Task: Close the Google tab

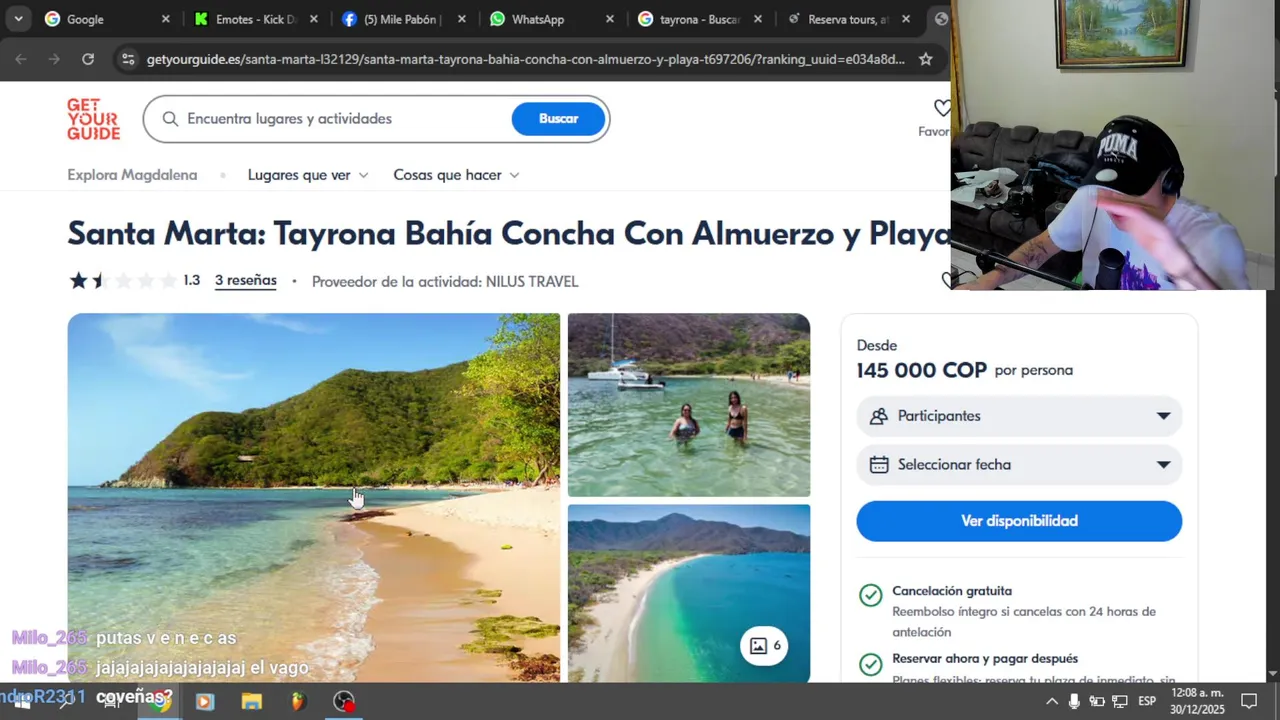Action: click(166, 19)
